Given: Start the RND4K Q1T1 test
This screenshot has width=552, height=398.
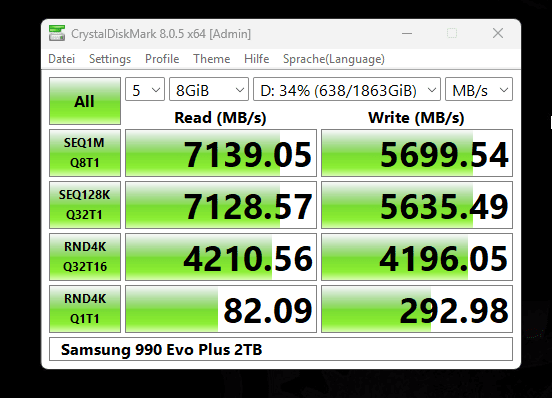Looking at the screenshot, I should tap(85, 309).
